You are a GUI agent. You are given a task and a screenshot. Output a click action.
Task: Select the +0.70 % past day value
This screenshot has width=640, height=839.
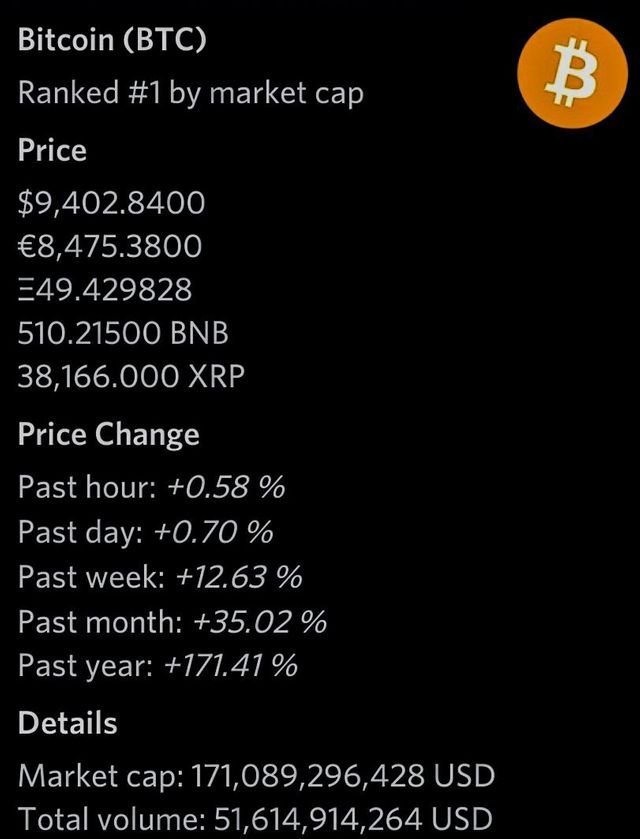click(x=213, y=532)
